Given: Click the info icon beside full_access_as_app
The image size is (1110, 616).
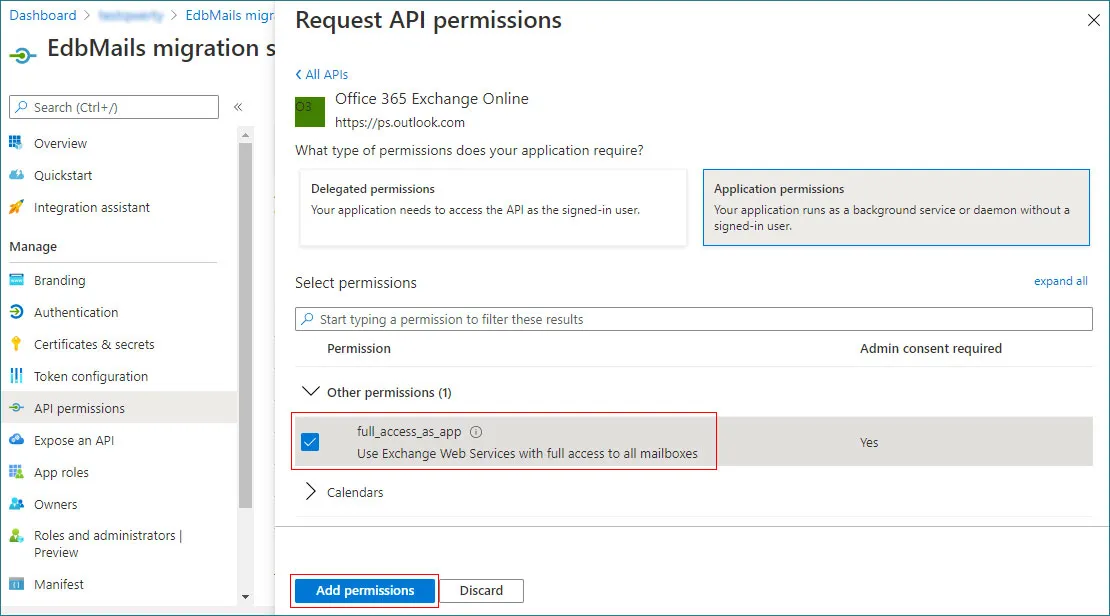Looking at the screenshot, I should click(476, 432).
